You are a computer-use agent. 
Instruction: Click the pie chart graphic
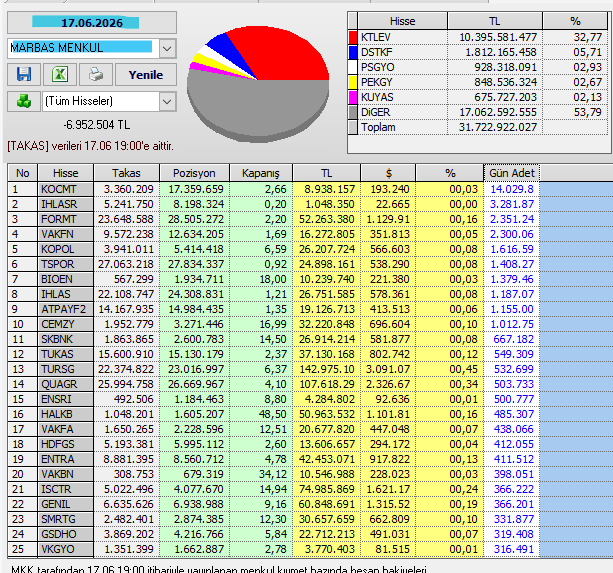(258, 83)
